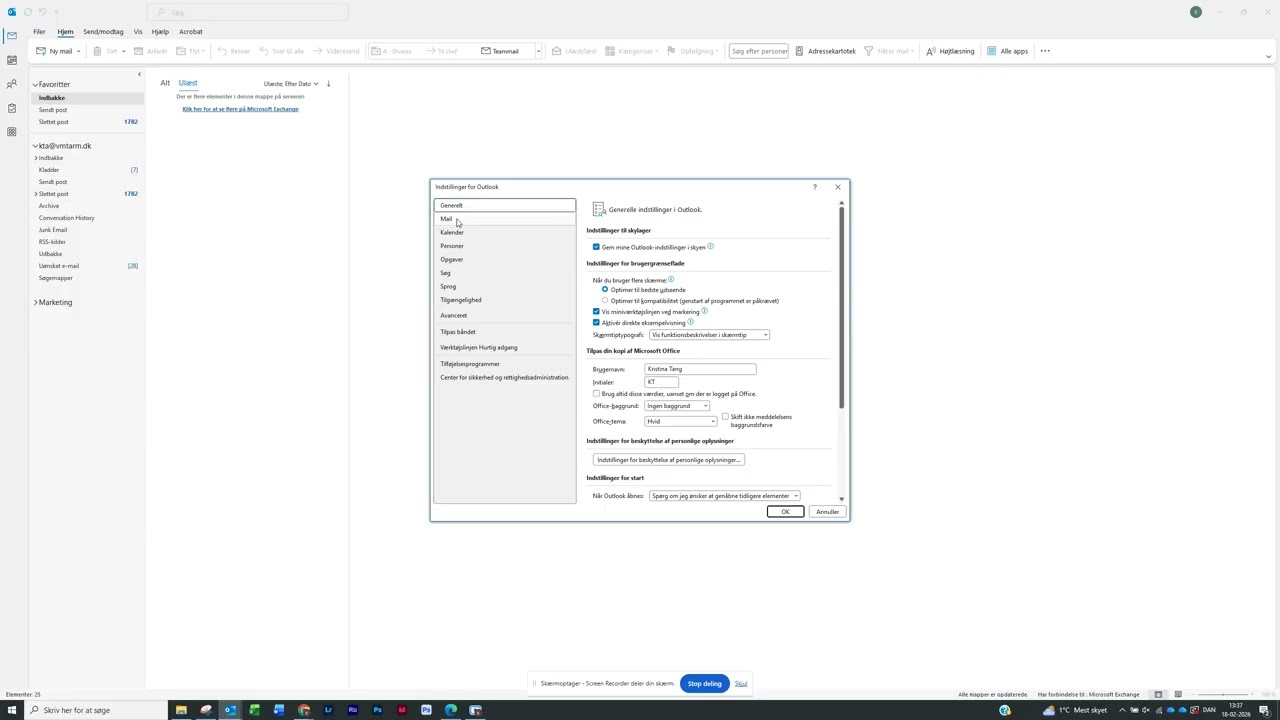
Task: Open the Filer menu
Action: click(39, 32)
